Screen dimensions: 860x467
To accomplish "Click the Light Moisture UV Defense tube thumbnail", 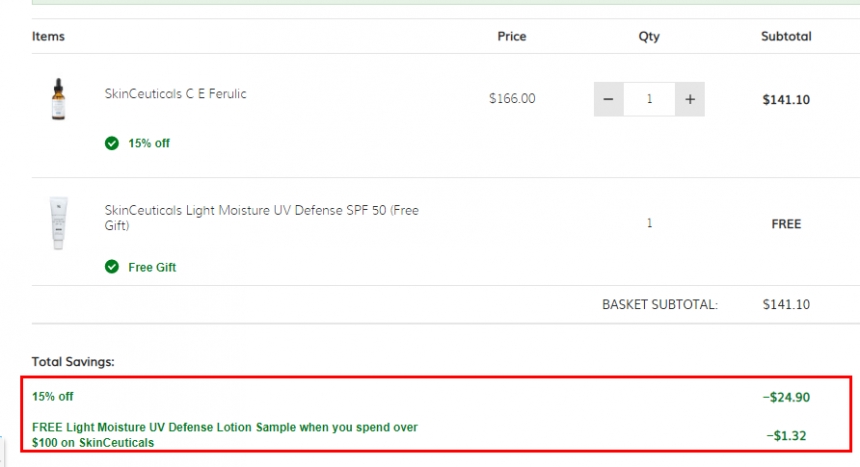I will tap(59, 223).
